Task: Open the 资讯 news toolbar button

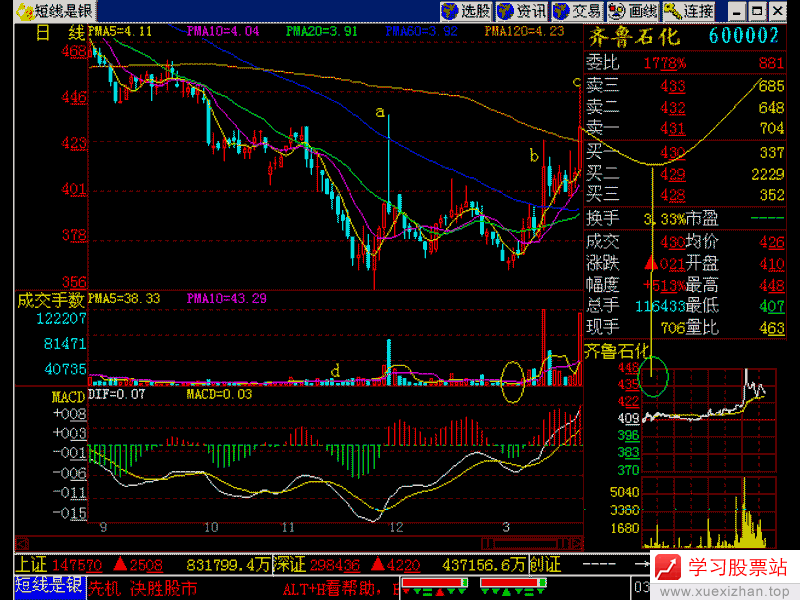Action: click(x=521, y=11)
